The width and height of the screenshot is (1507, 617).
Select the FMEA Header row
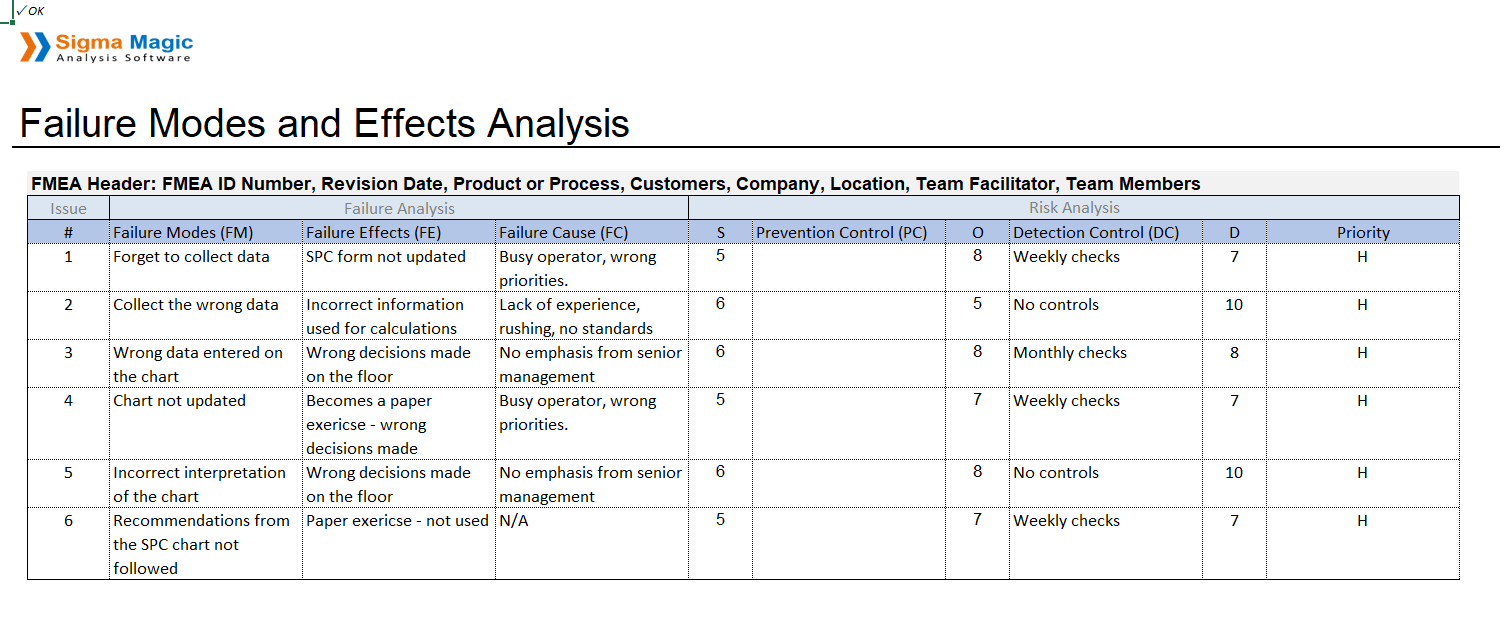click(x=743, y=184)
